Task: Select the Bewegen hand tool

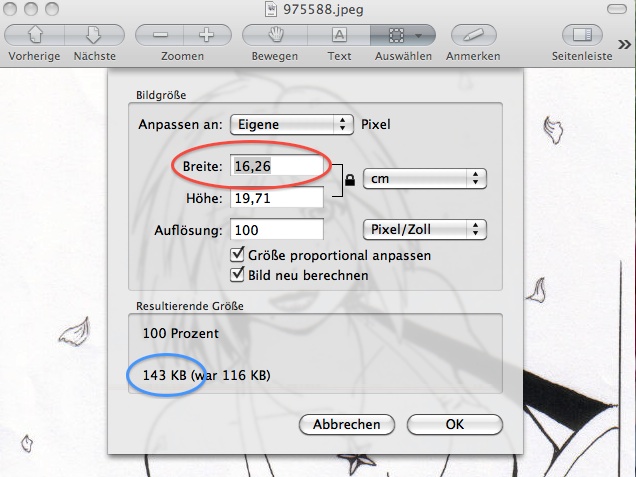Action: (274, 34)
